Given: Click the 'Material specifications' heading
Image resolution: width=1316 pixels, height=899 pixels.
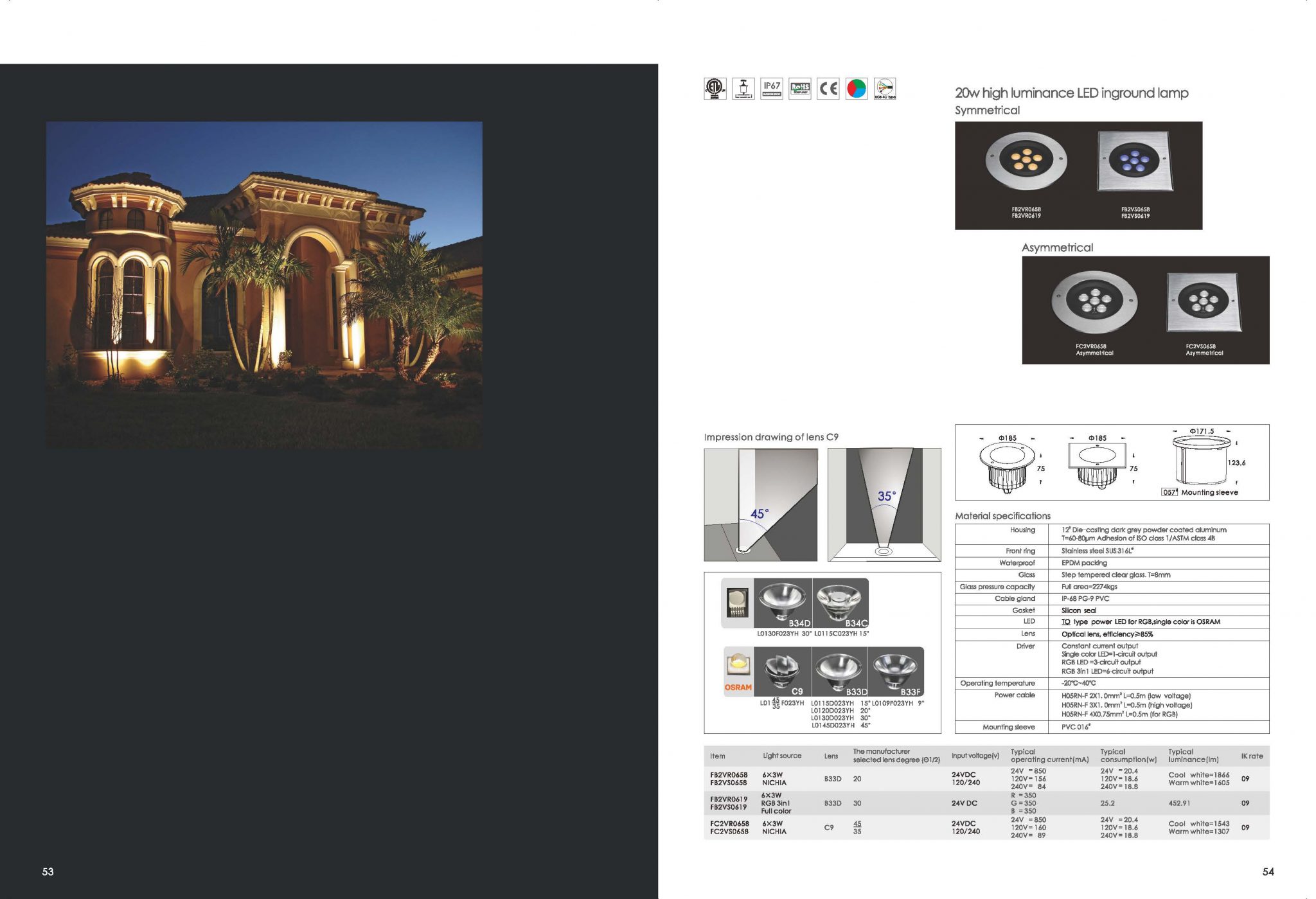Looking at the screenshot, I should click(1002, 516).
